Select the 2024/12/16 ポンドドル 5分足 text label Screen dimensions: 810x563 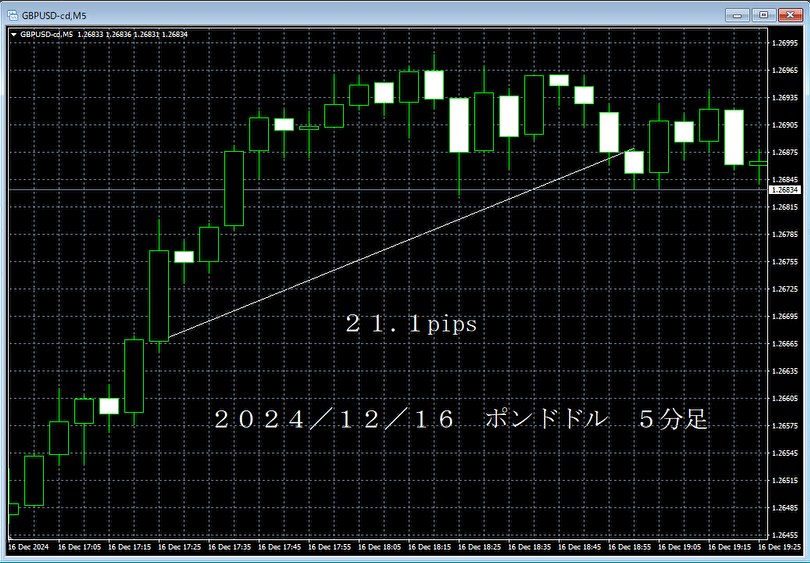(460, 419)
